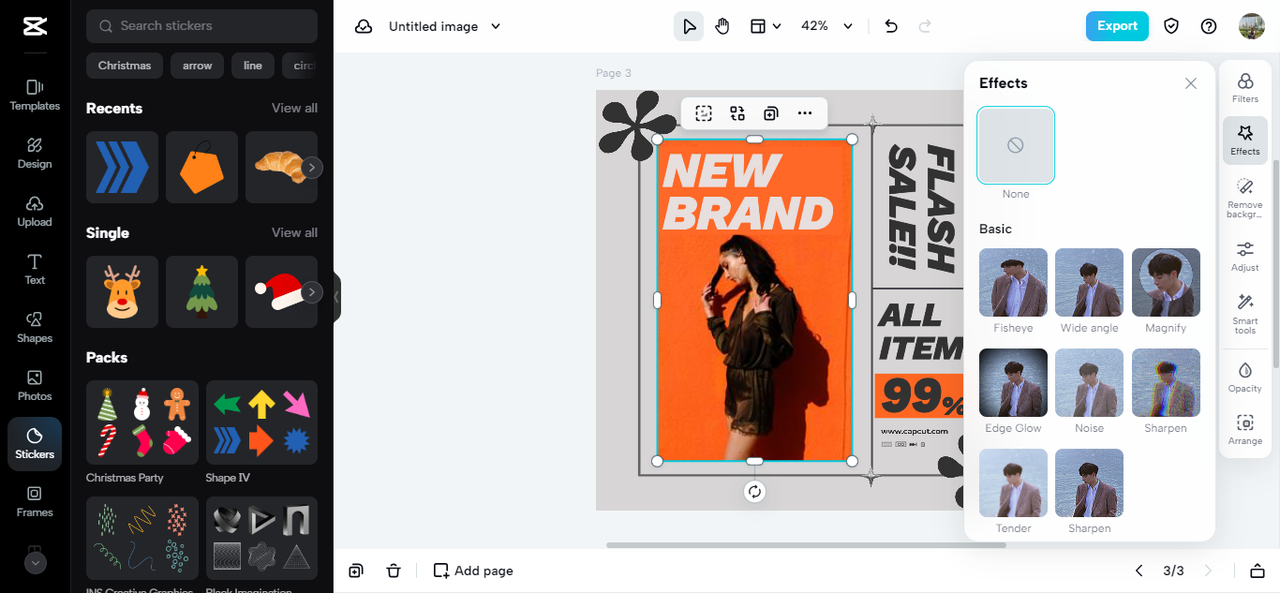This screenshot has height=593, width=1280.
Task: Select the pointer select tool
Action: pos(688,27)
